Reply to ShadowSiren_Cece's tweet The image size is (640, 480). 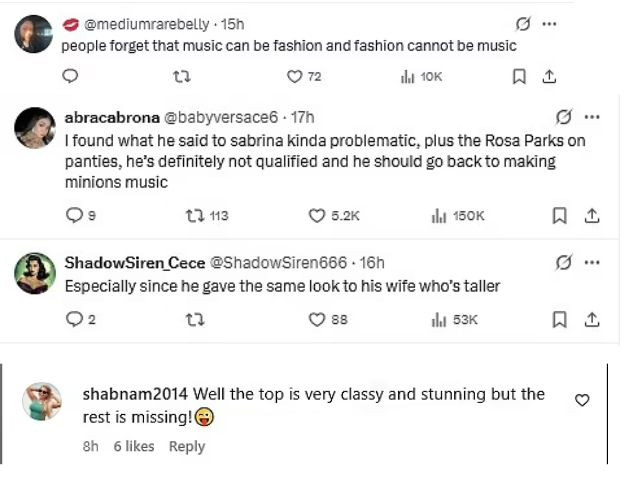coord(72,319)
